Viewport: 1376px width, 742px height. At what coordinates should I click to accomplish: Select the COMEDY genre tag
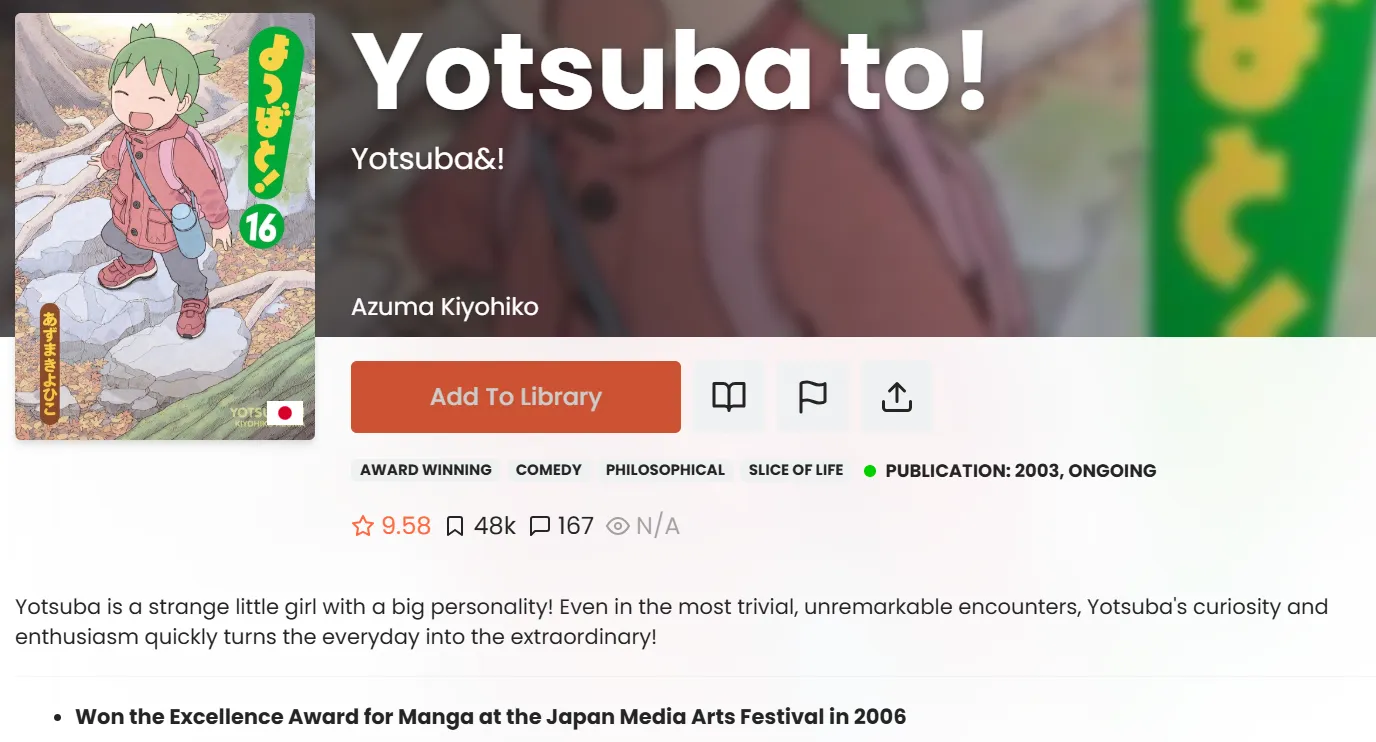[x=548, y=470]
